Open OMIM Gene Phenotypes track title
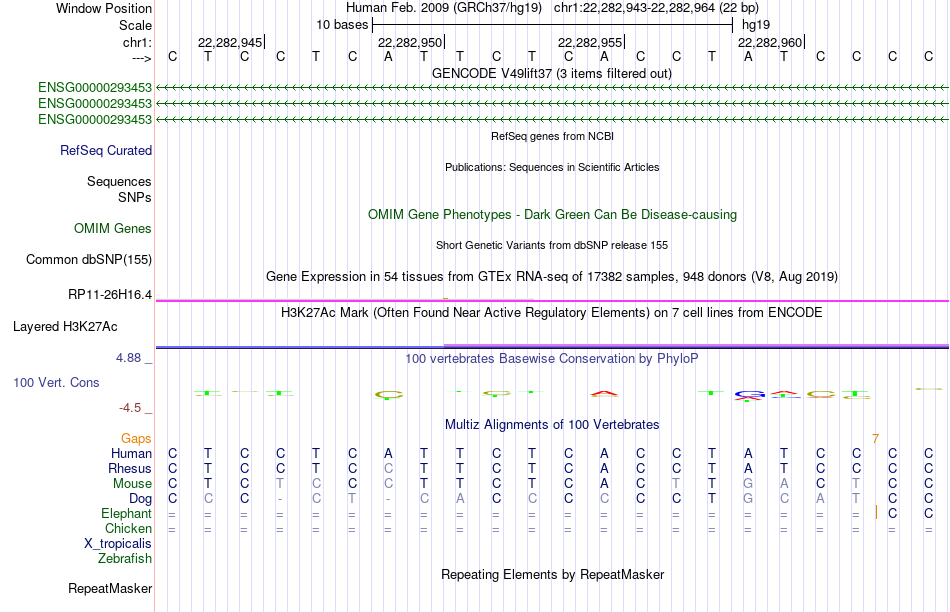950x612 pixels. (552, 215)
